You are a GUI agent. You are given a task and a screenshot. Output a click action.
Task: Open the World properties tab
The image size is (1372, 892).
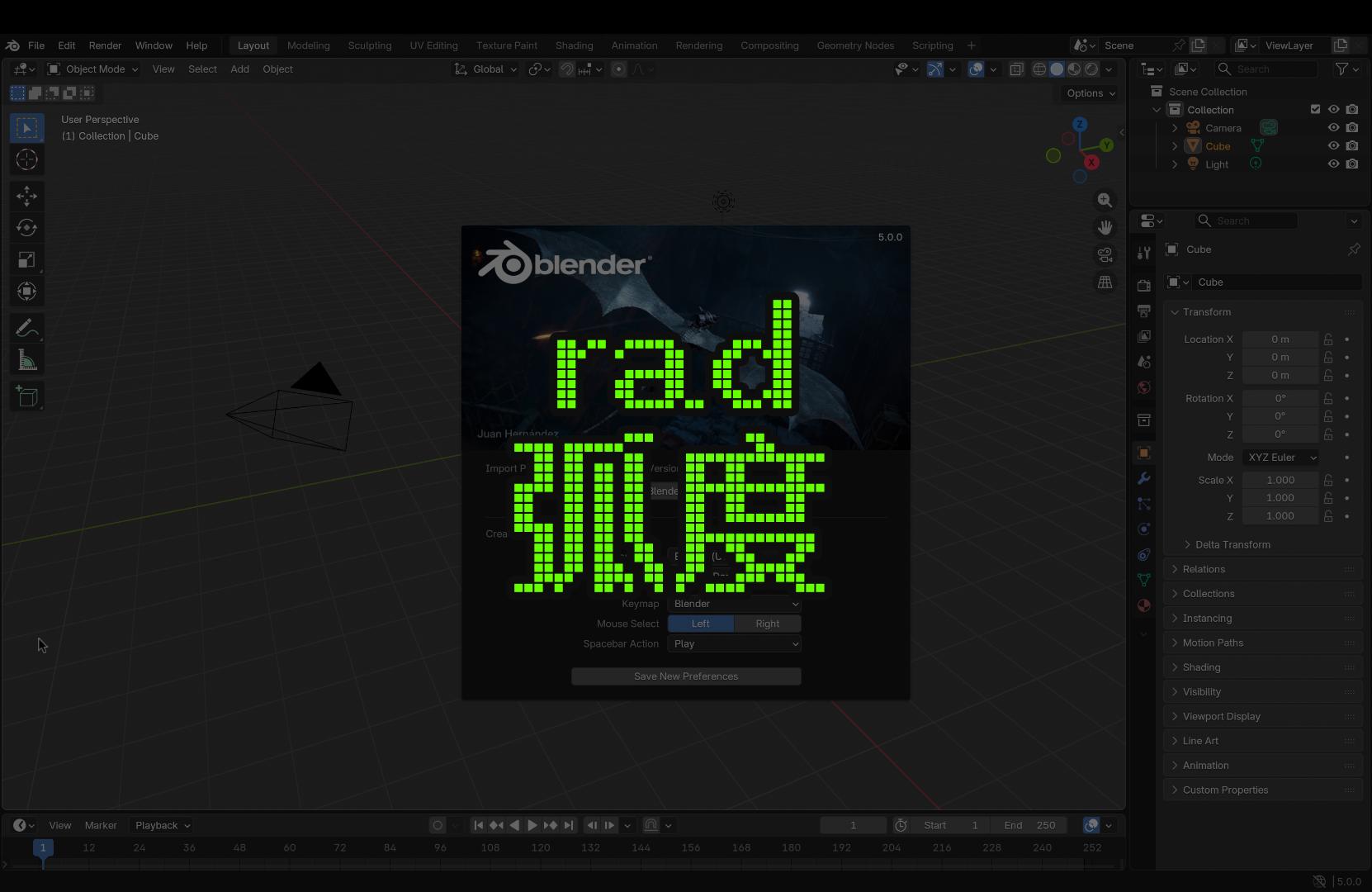point(1143,387)
